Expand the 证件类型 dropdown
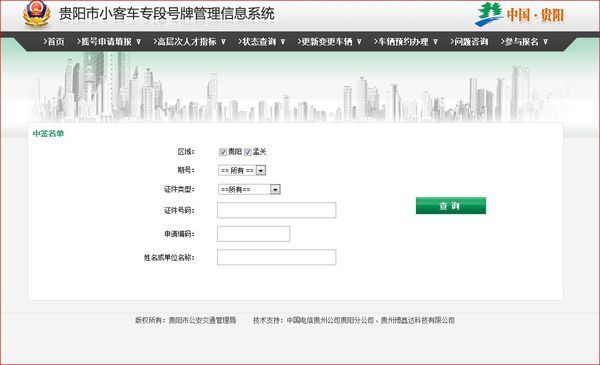This screenshot has height=365, width=600. pyautogui.click(x=249, y=189)
